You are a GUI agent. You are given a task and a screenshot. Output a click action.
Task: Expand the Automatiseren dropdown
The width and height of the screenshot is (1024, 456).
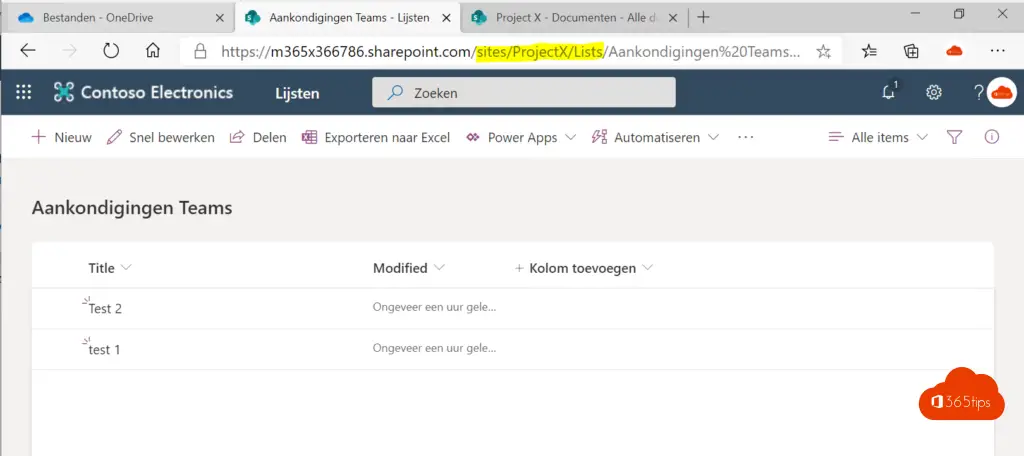(x=655, y=137)
